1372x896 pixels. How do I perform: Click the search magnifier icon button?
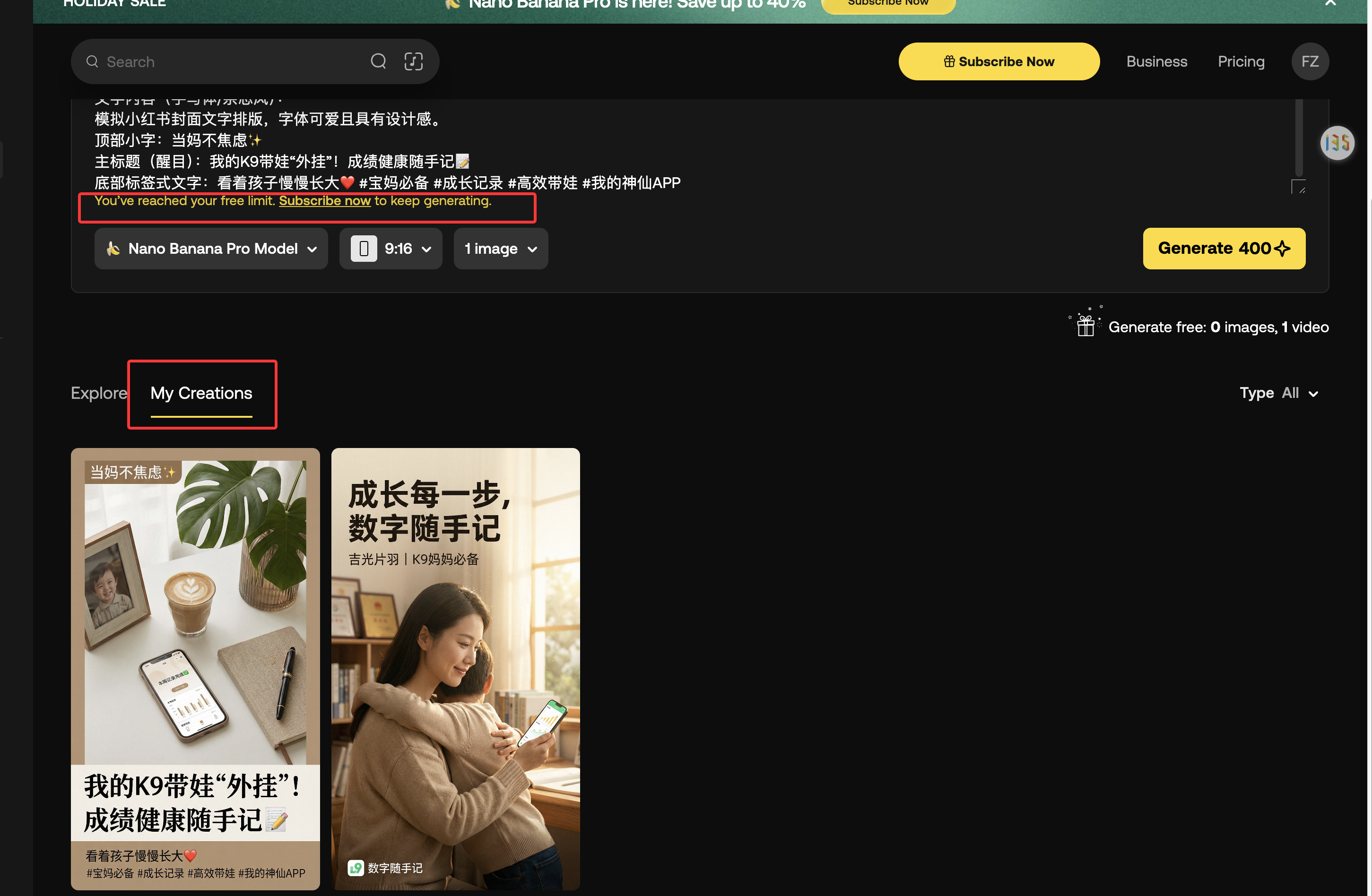[378, 61]
